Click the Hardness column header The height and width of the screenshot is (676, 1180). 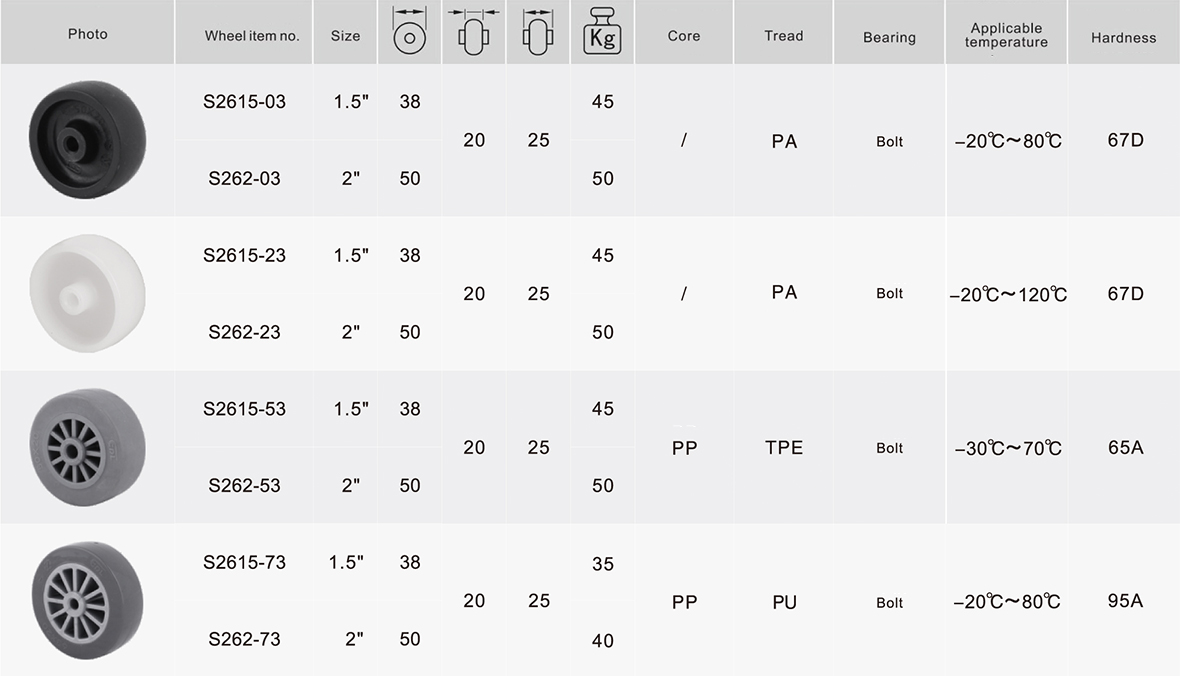pyautogui.click(x=1124, y=37)
